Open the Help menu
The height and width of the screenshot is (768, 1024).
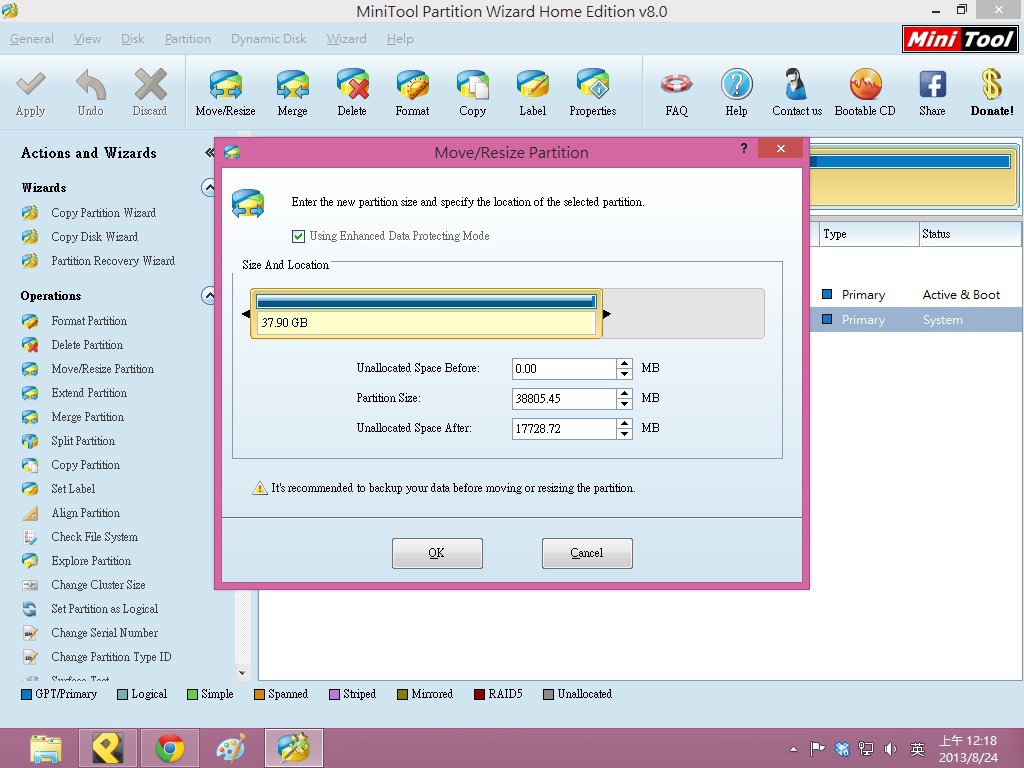(x=400, y=39)
